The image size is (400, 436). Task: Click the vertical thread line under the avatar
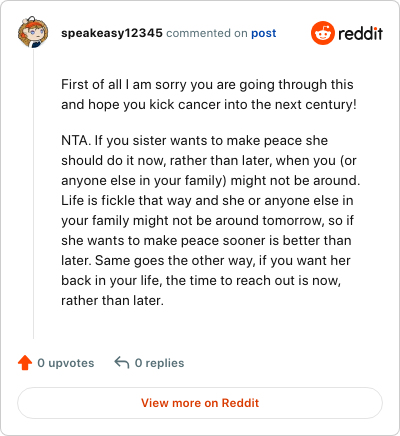(x=33, y=193)
